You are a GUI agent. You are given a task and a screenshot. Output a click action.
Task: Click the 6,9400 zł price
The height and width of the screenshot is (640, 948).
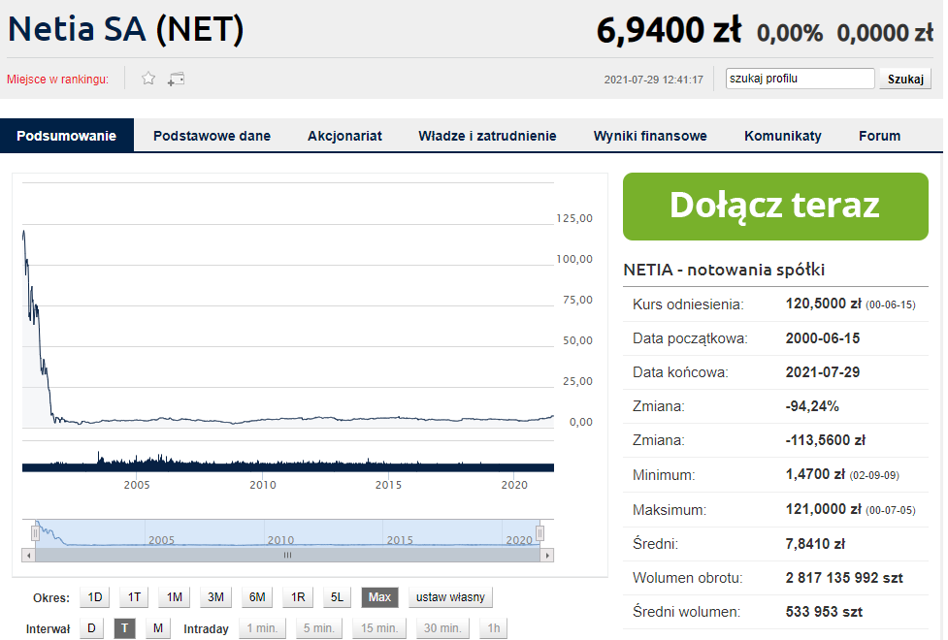pyautogui.click(x=669, y=30)
